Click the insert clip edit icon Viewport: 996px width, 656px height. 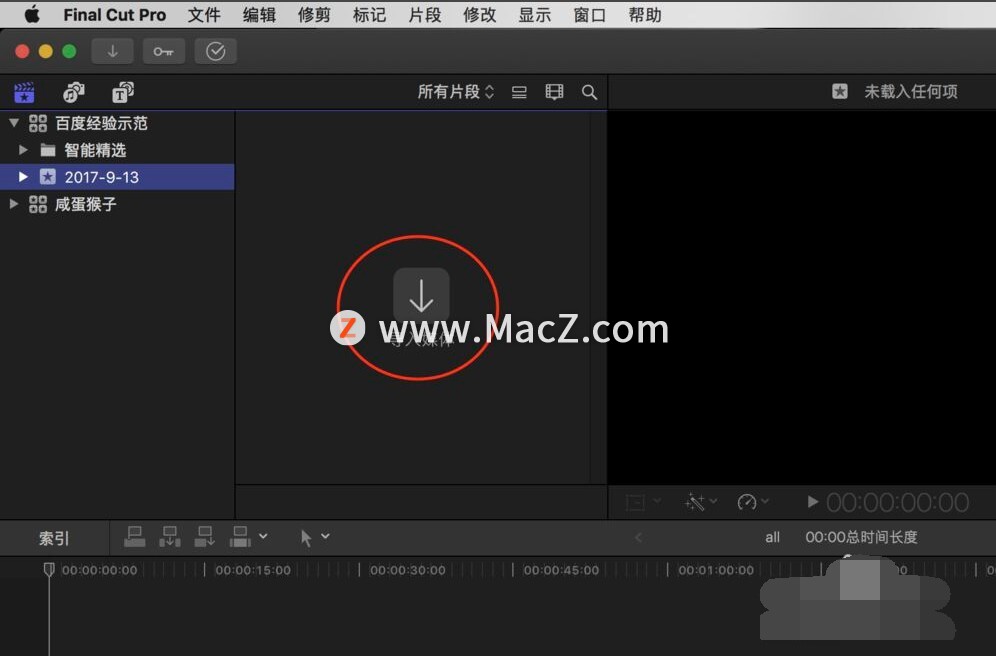coord(170,537)
